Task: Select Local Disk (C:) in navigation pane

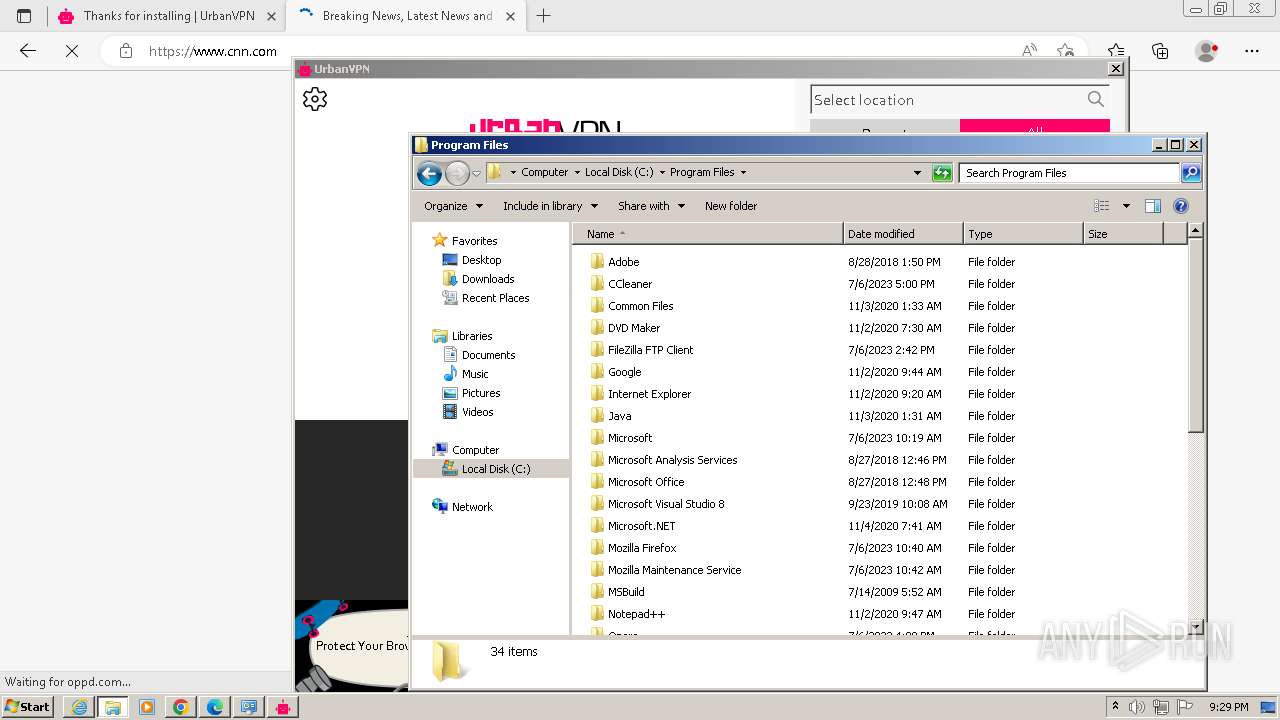Action: (496, 469)
